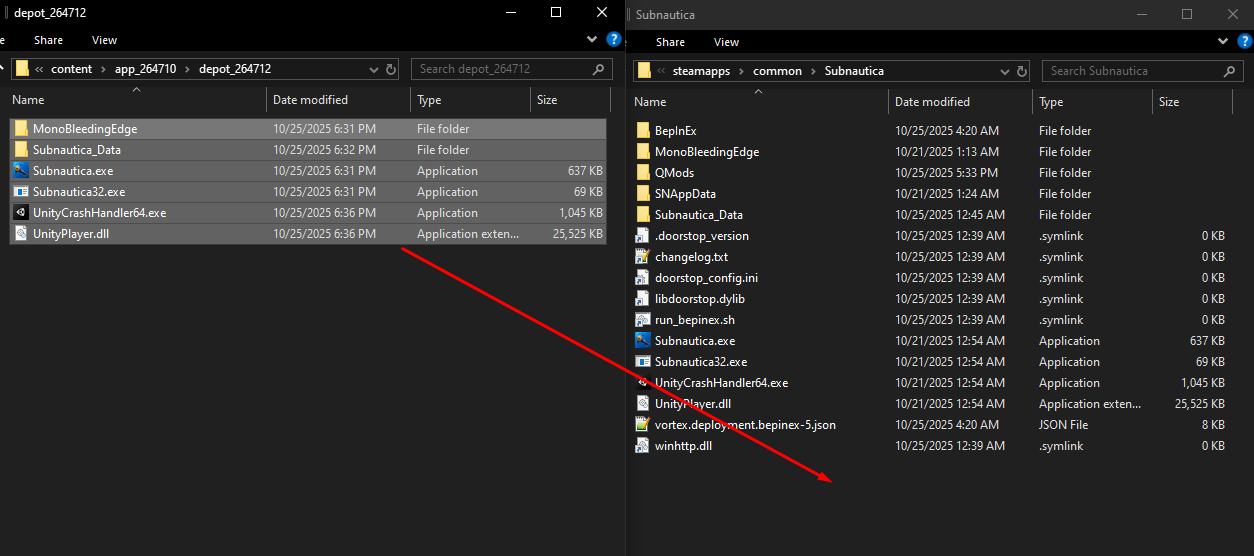This screenshot has height=556, width=1254.
Task: Click vortex.deployment.bepinex-5.json file name
Action: [x=745, y=425]
